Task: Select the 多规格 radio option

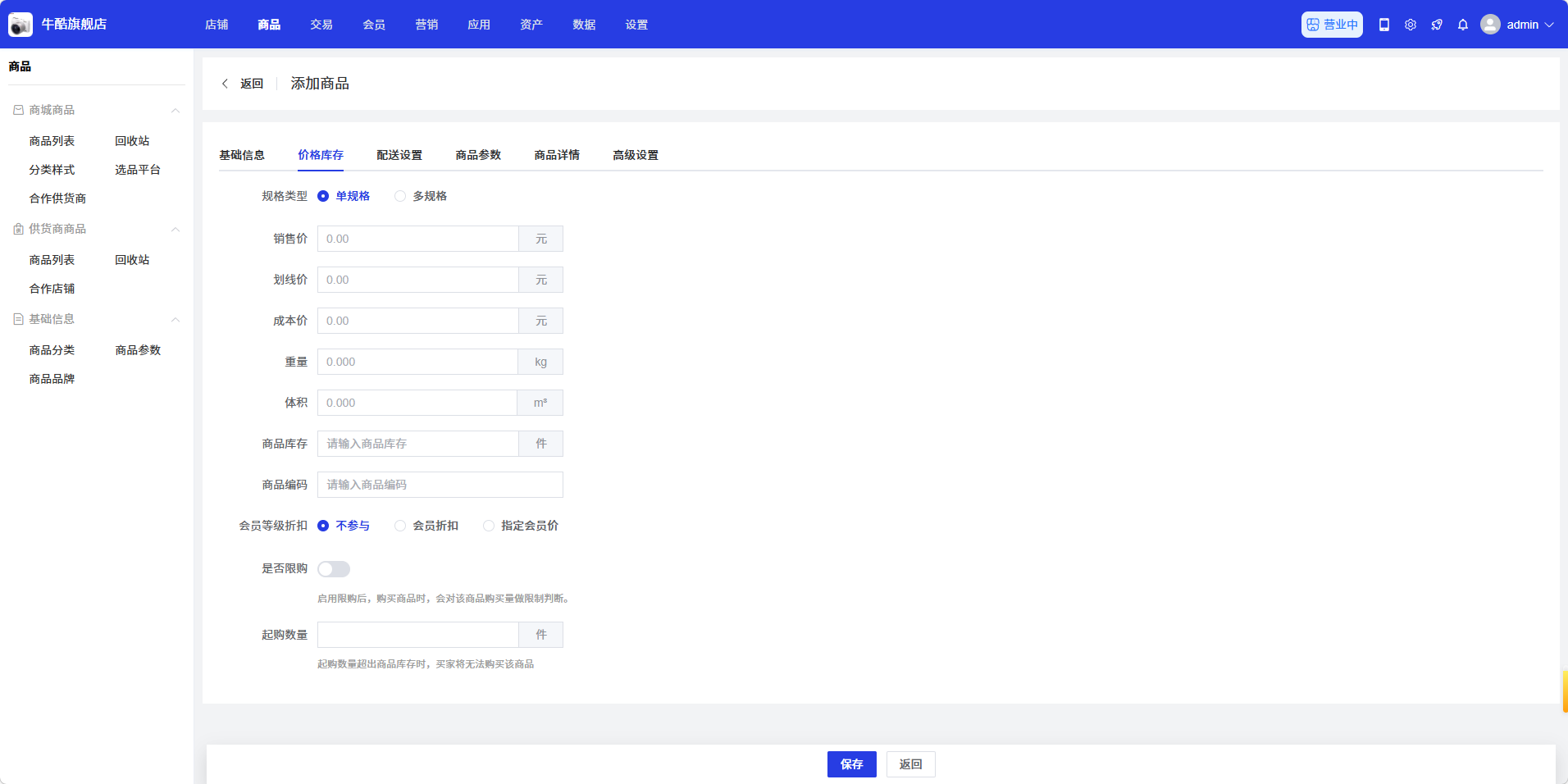Action: [x=400, y=196]
